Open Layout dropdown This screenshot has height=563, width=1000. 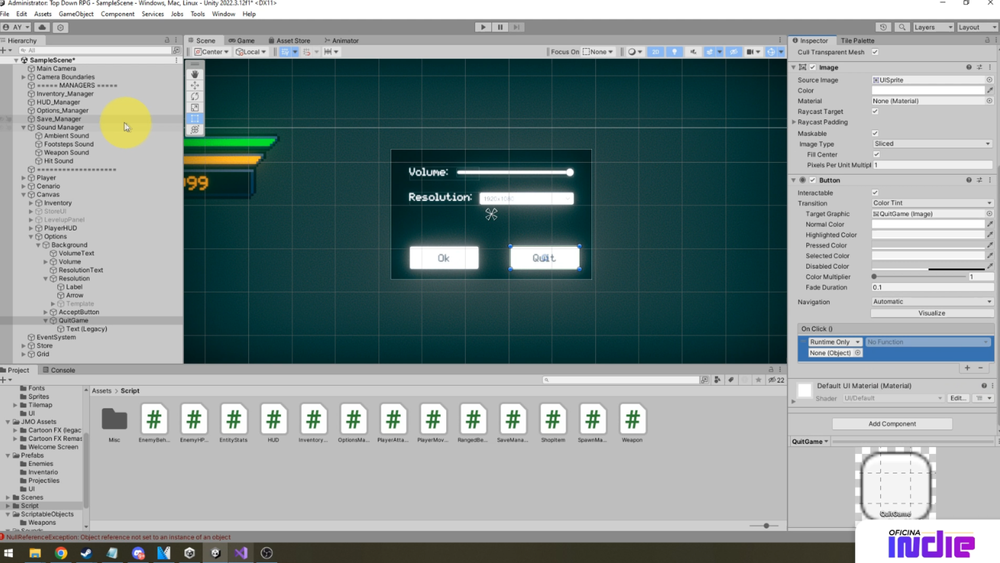point(976,27)
